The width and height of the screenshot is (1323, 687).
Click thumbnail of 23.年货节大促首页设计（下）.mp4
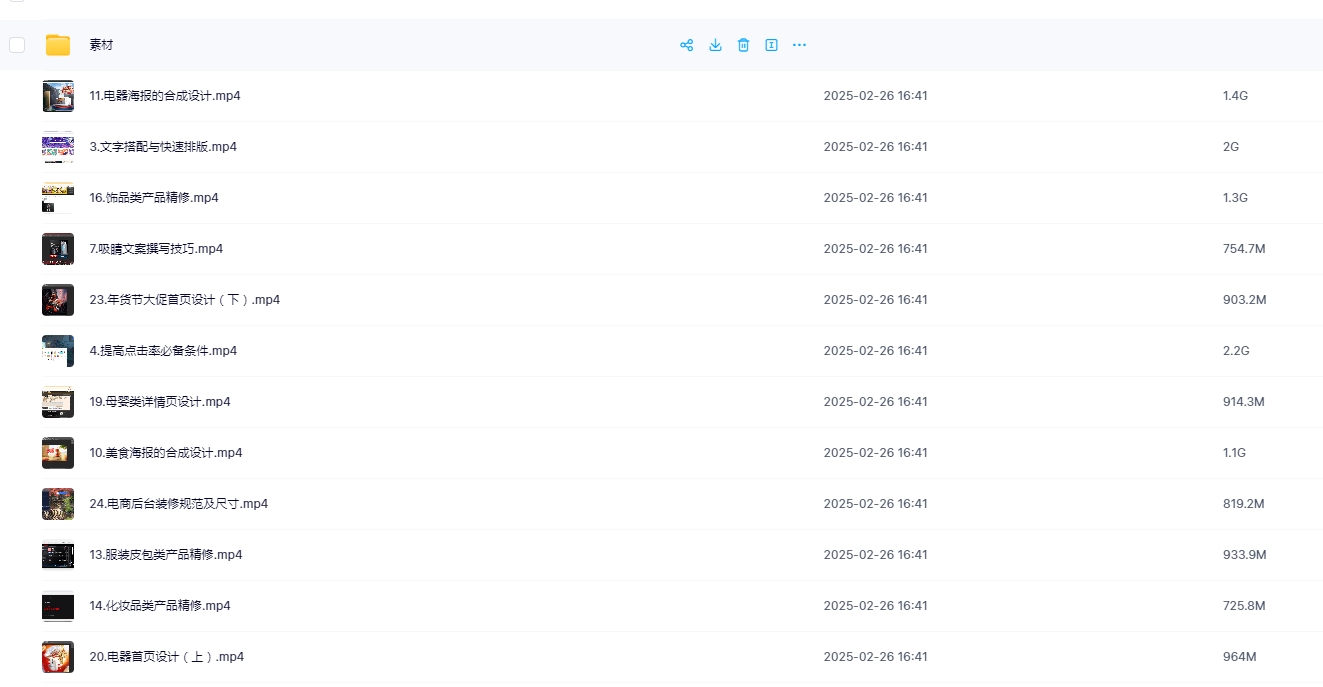point(58,300)
